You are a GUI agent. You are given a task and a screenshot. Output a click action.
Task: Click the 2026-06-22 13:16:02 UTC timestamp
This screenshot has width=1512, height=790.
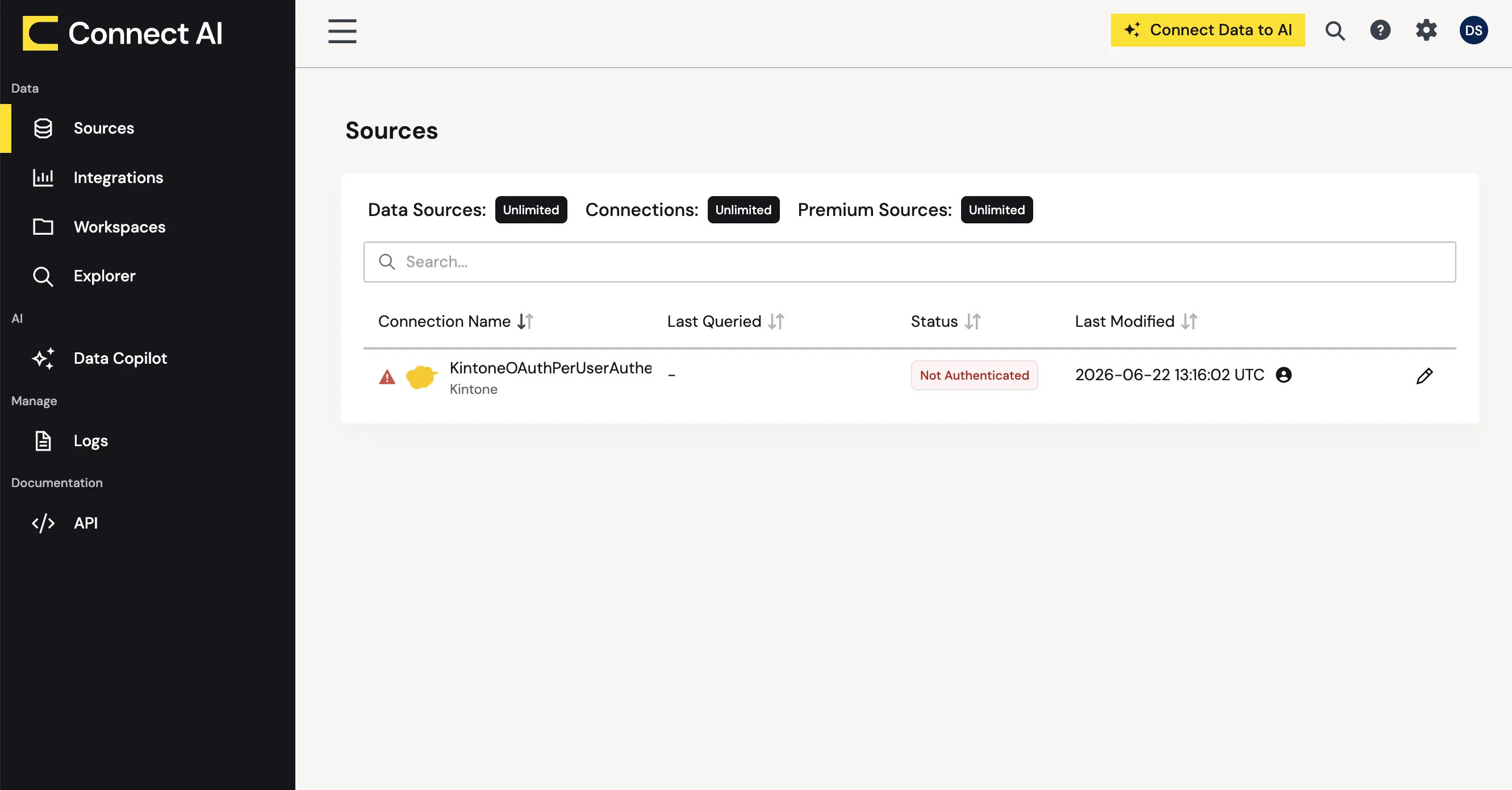1169,375
